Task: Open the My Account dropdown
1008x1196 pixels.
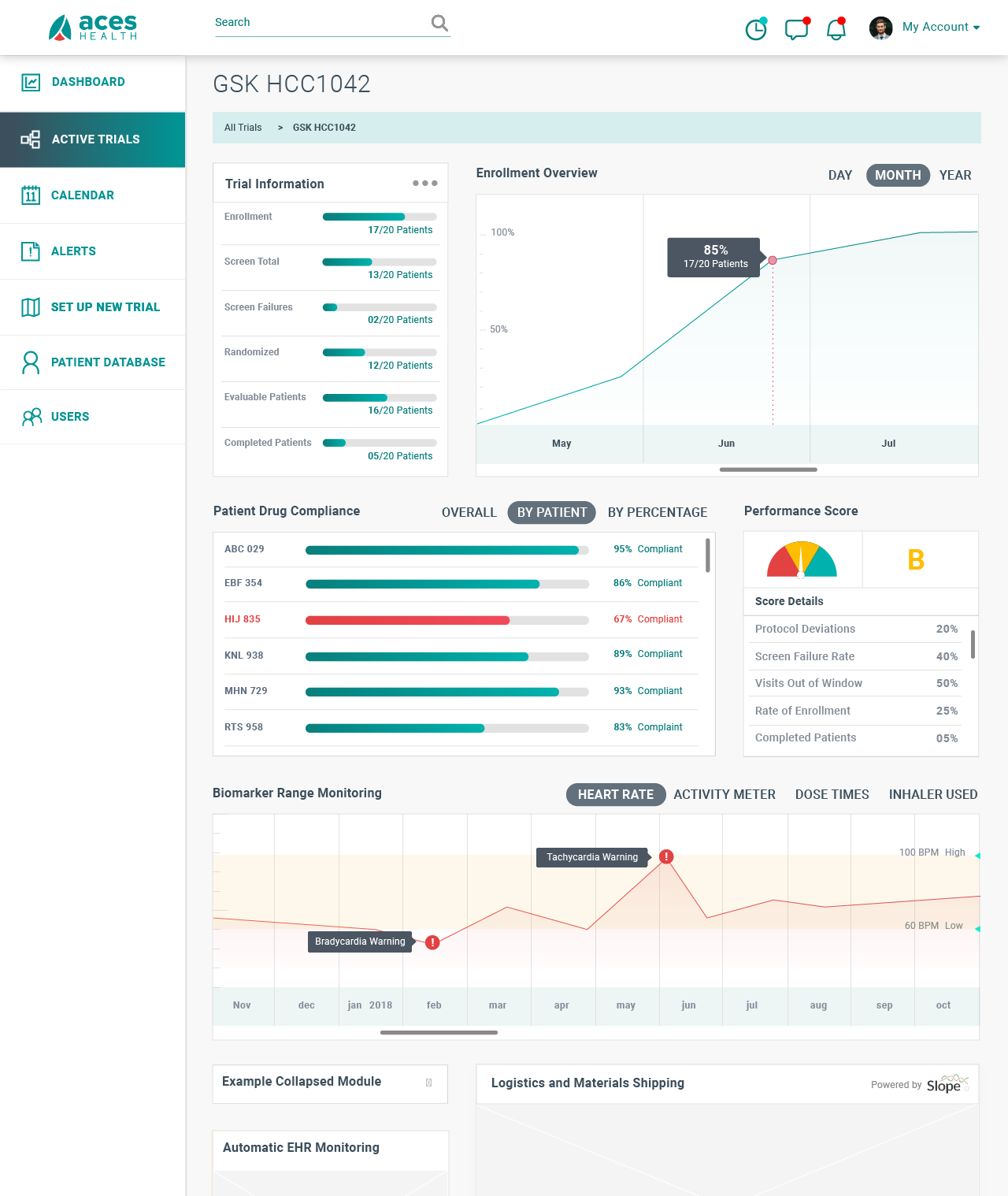Action: 940,27
